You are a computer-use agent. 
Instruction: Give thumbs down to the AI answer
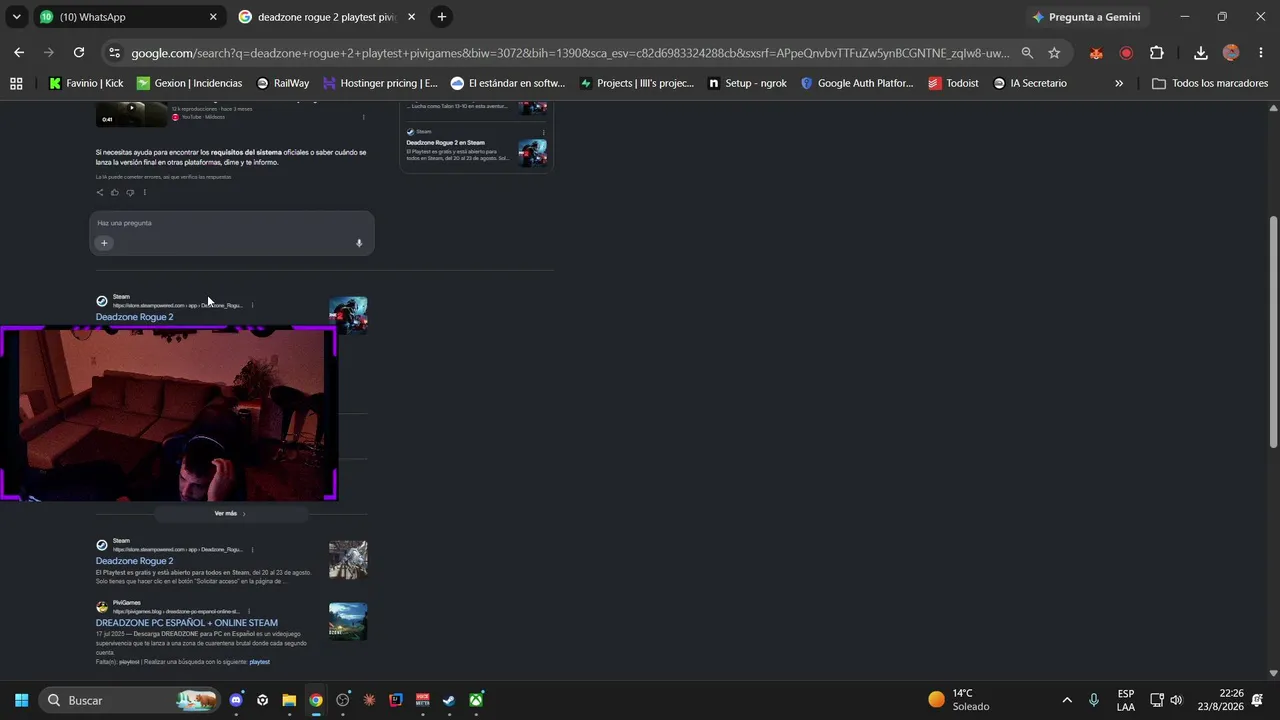(129, 192)
